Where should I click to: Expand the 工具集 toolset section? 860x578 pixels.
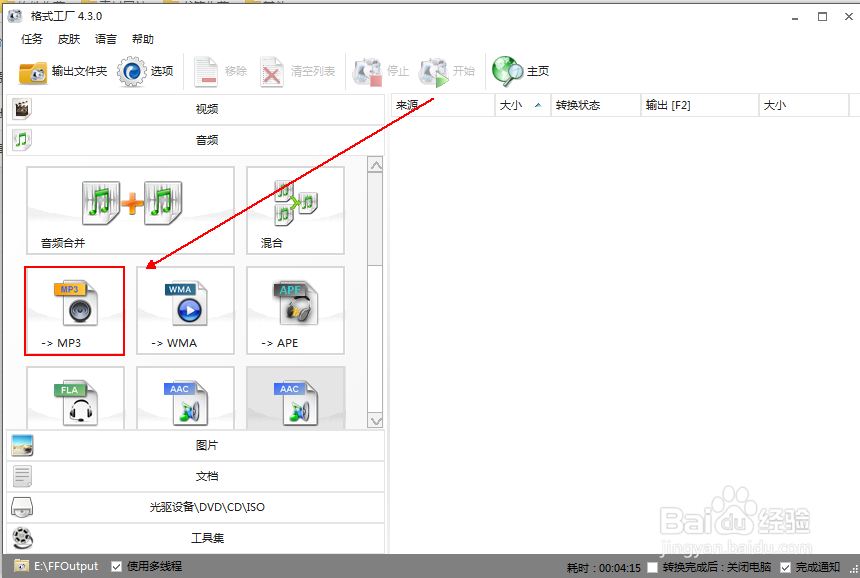(207, 538)
